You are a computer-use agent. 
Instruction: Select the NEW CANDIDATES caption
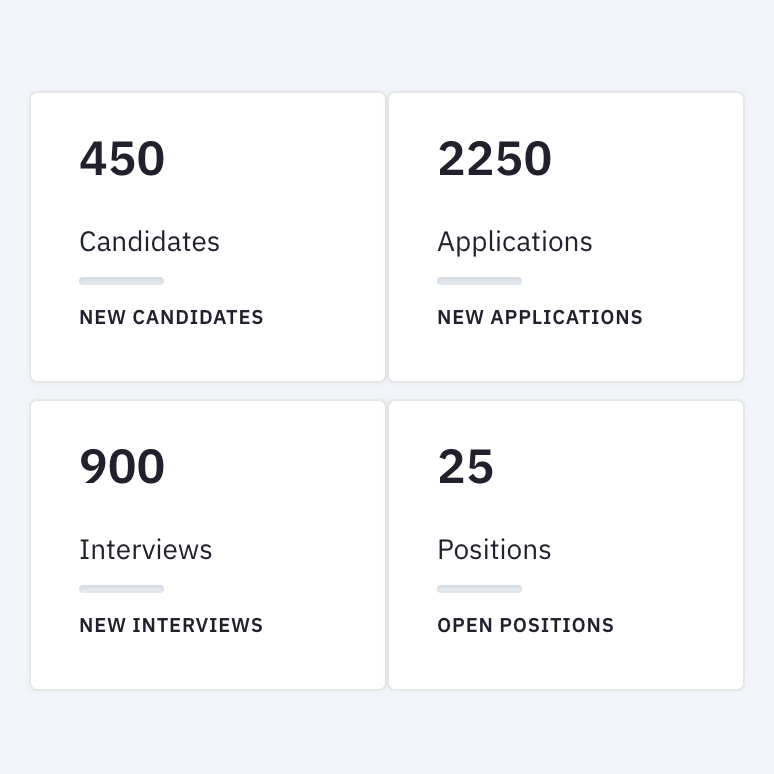(x=171, y=318)
